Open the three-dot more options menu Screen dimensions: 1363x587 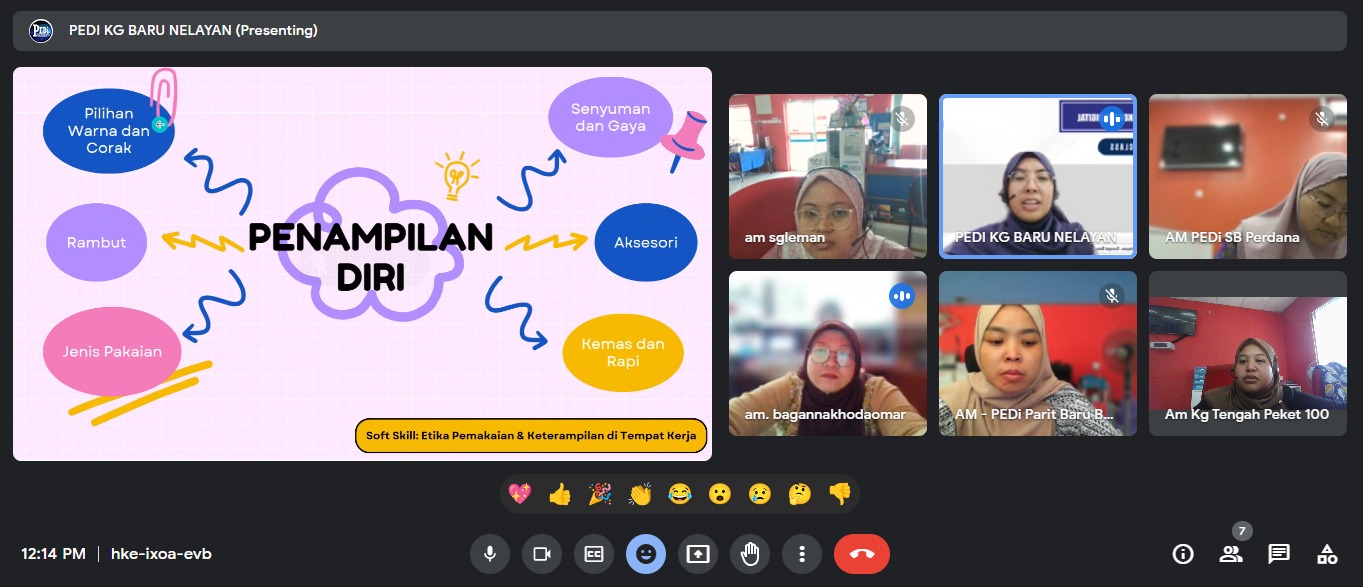[x=802, y=554]
